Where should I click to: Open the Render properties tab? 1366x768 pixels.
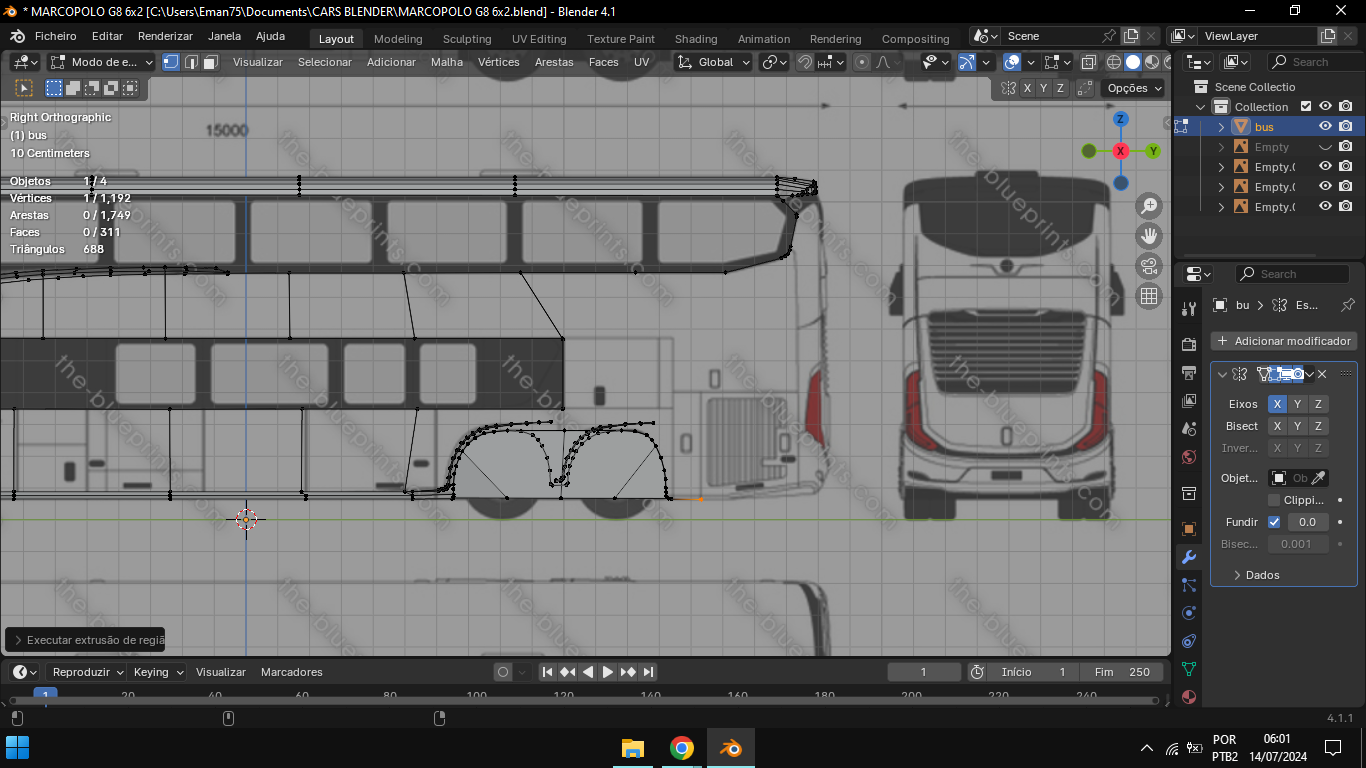coord(1189,345)
